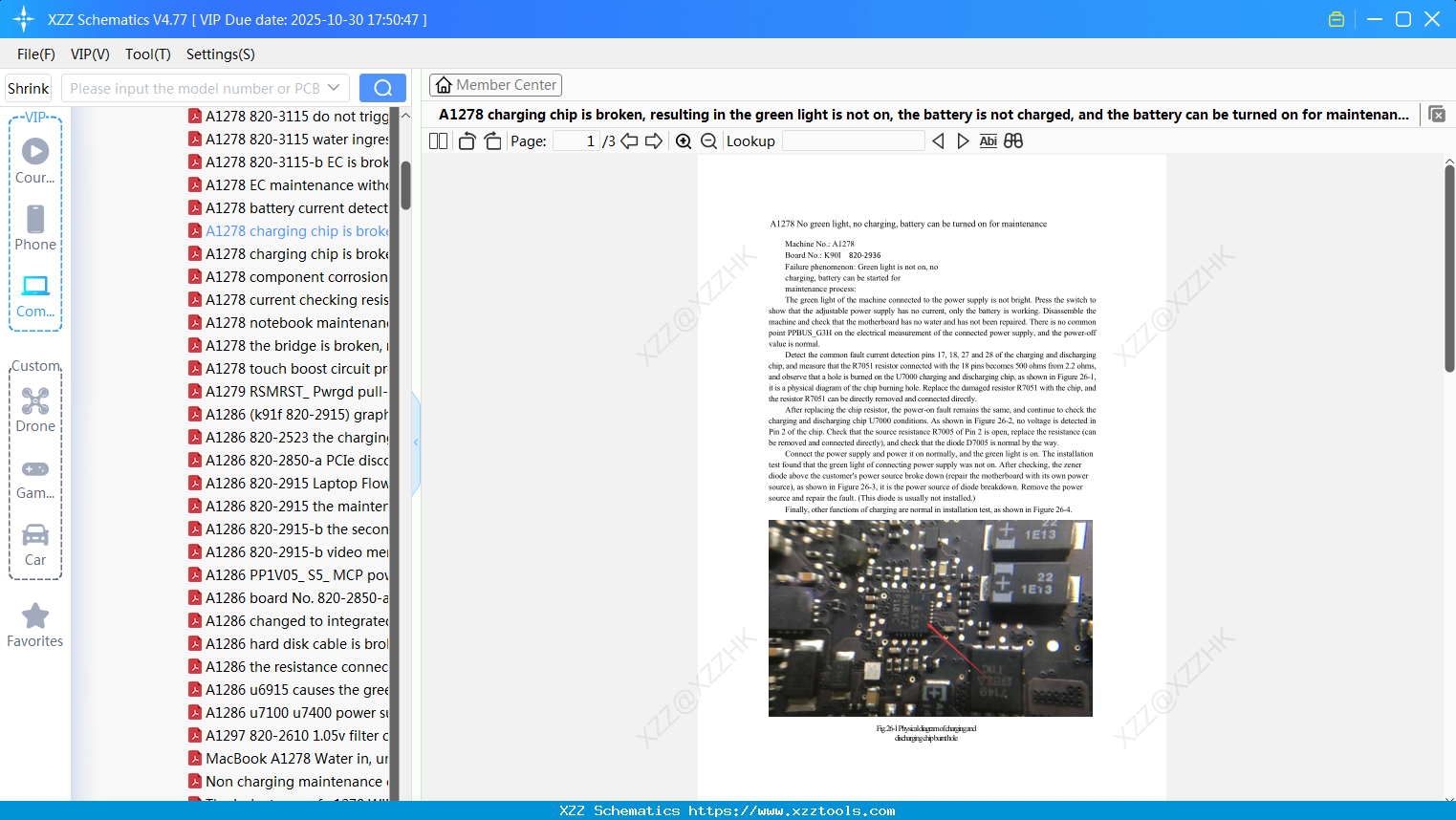The image size is (1456, 820).
Task: Click the document viewer vertical scrollbar
Action: [x=1449, y=270]
